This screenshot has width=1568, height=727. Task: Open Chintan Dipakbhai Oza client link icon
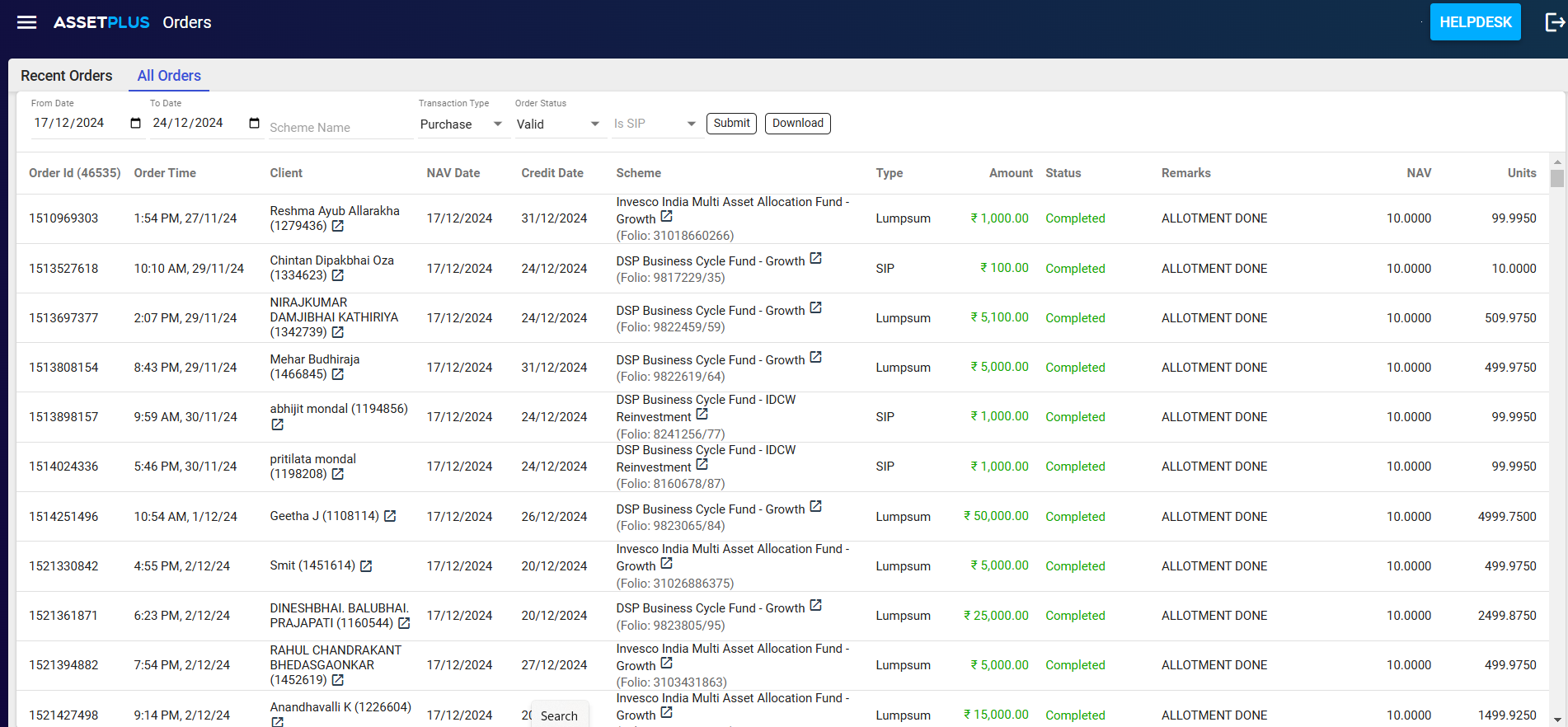[x=338, y=275]
